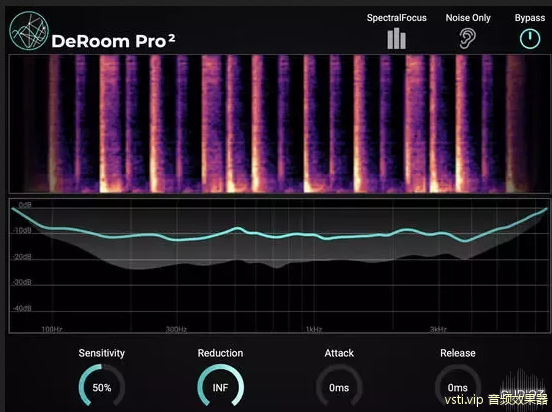
Task: Click the Release knob at 0ms
Action: pyautogui.click(x=458, y=386)
